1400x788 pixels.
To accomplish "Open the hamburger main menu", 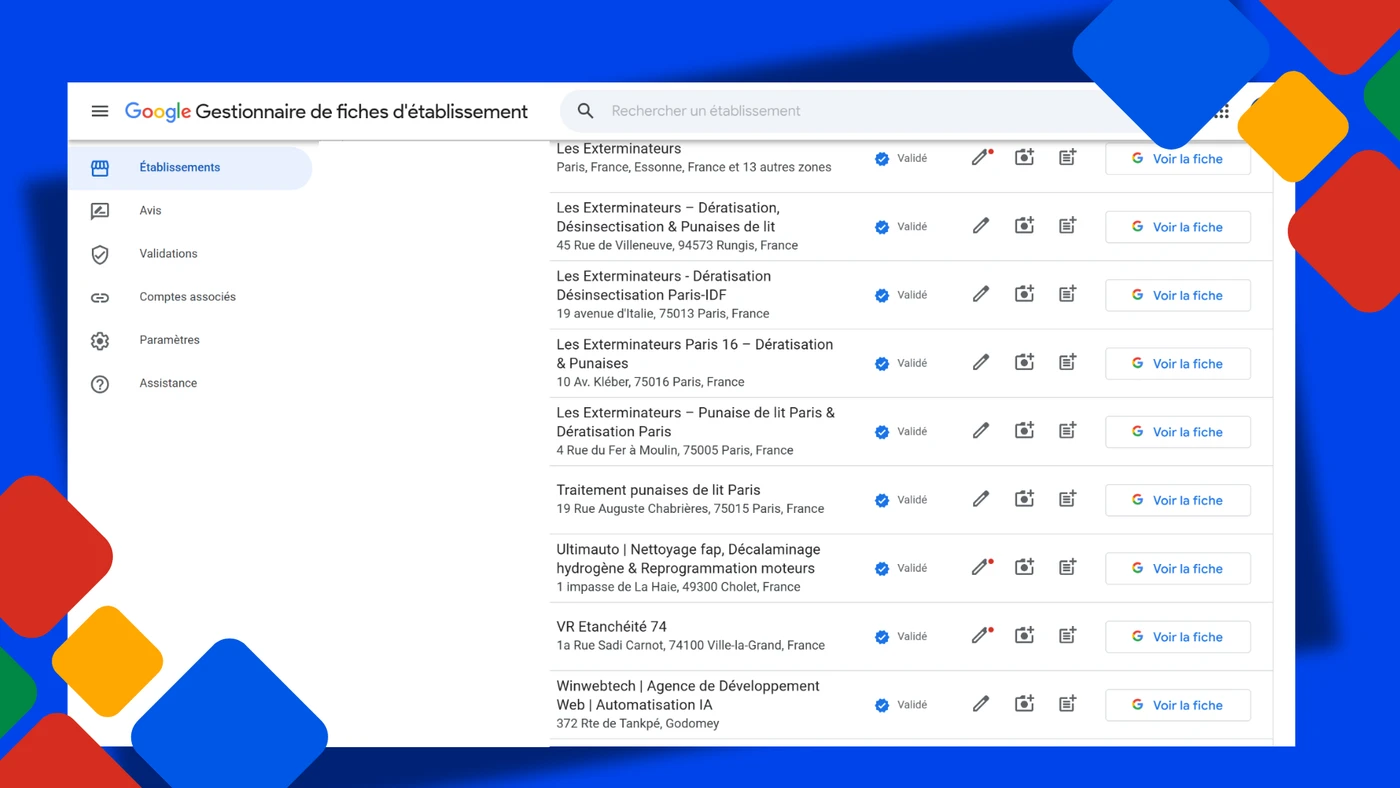I will click(100, 111).
